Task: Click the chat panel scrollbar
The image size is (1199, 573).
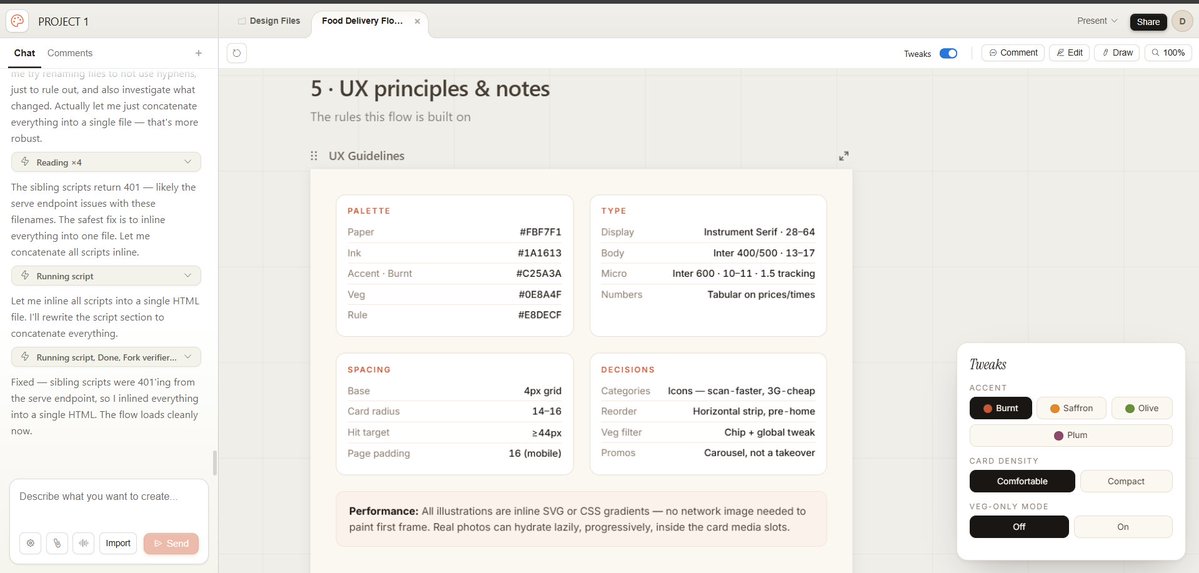Action: pyautogui.click(x=215, y=463)
